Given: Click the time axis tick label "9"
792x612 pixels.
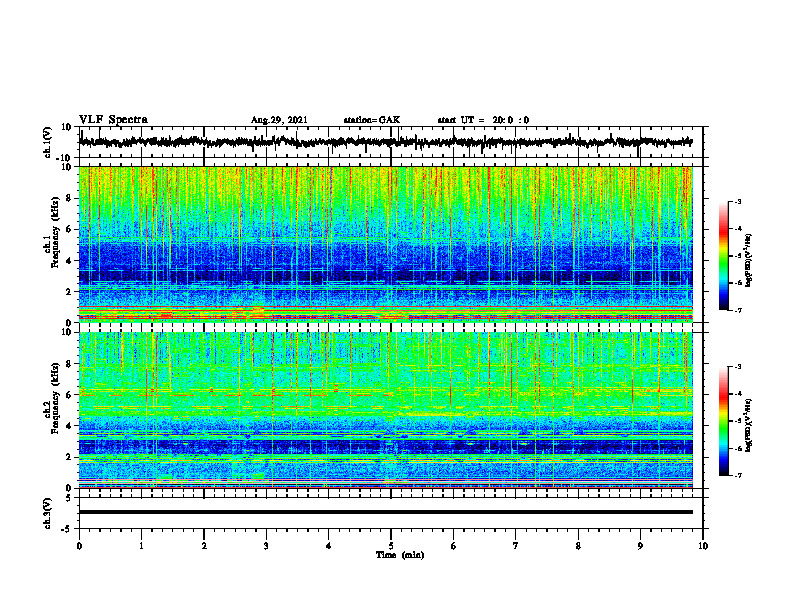Looking at the screenshot, I should tap(640, 546).
